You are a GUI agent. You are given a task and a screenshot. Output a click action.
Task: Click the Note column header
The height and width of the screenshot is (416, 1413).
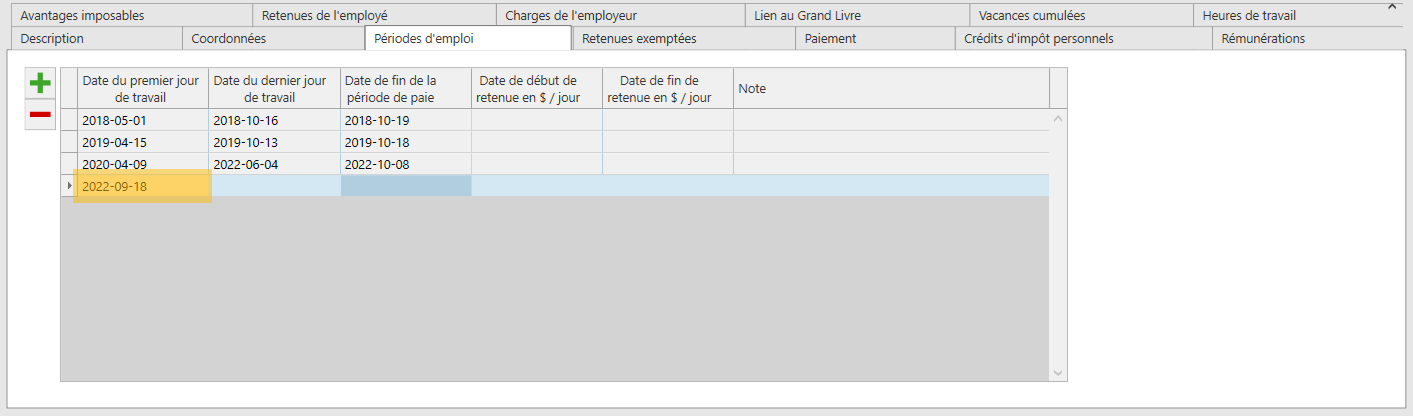point(891,89)
